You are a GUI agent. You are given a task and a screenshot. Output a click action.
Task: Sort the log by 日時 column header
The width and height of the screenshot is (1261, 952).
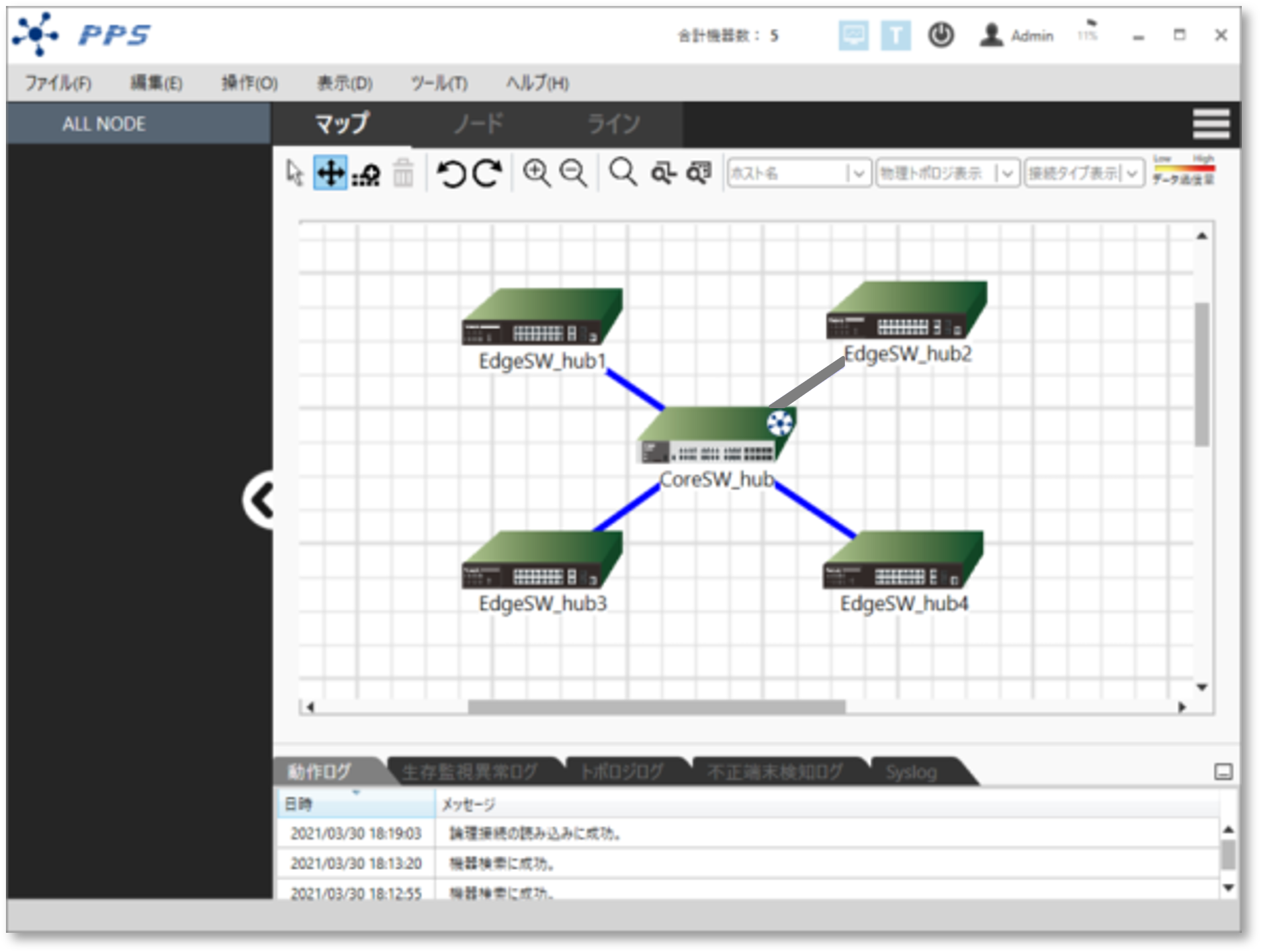click(356, 804)
